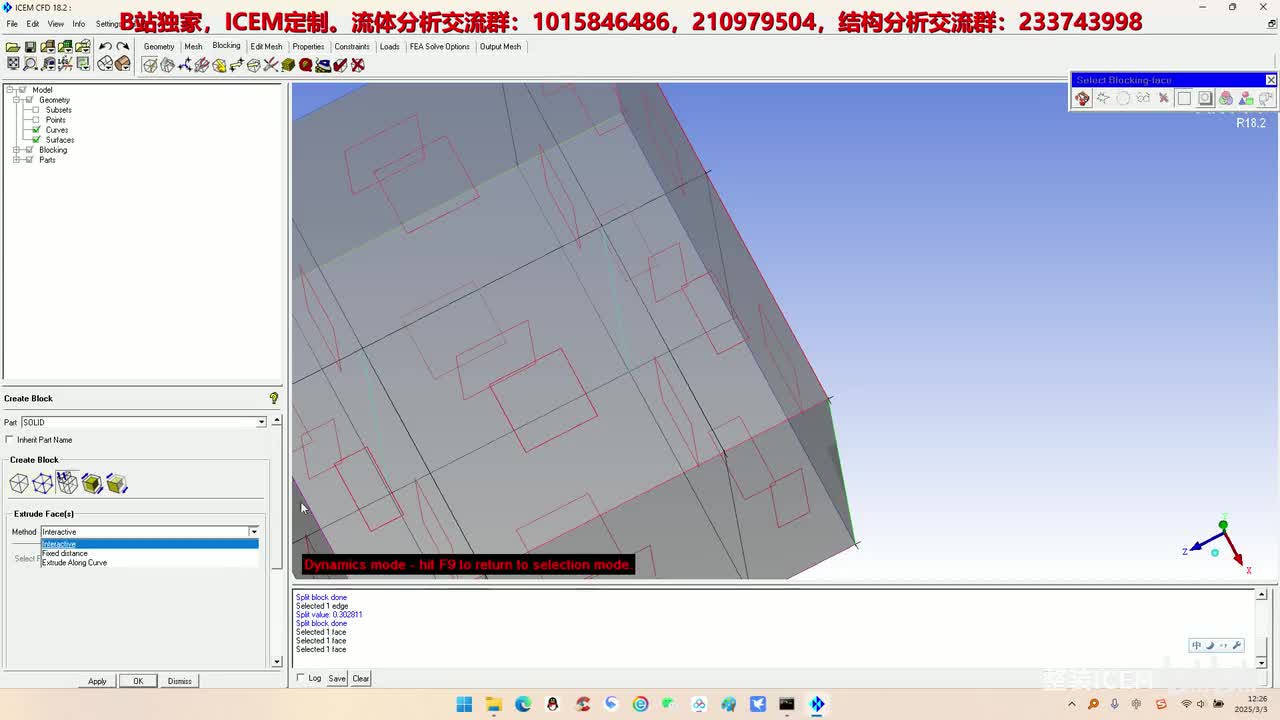This screenshot has width=1280, height=720.
Task: Switch to the Output Mesh tab
Action: point(500,46)
